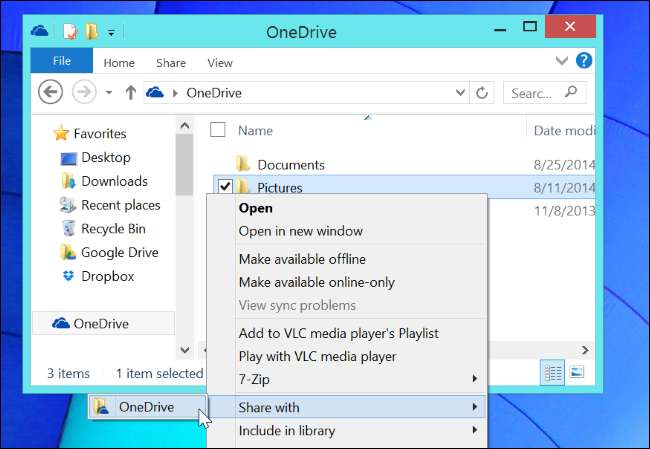Click the Recent places icon
The image size is (650, 449).
pos(68,205)
